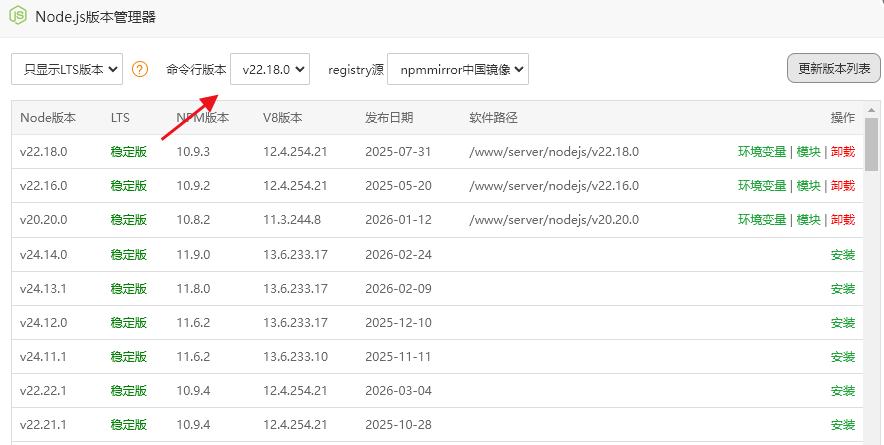Screen dimensions: 884x445
Task: Click the 更新版本列表 button
Action: [x=833, y=69]
